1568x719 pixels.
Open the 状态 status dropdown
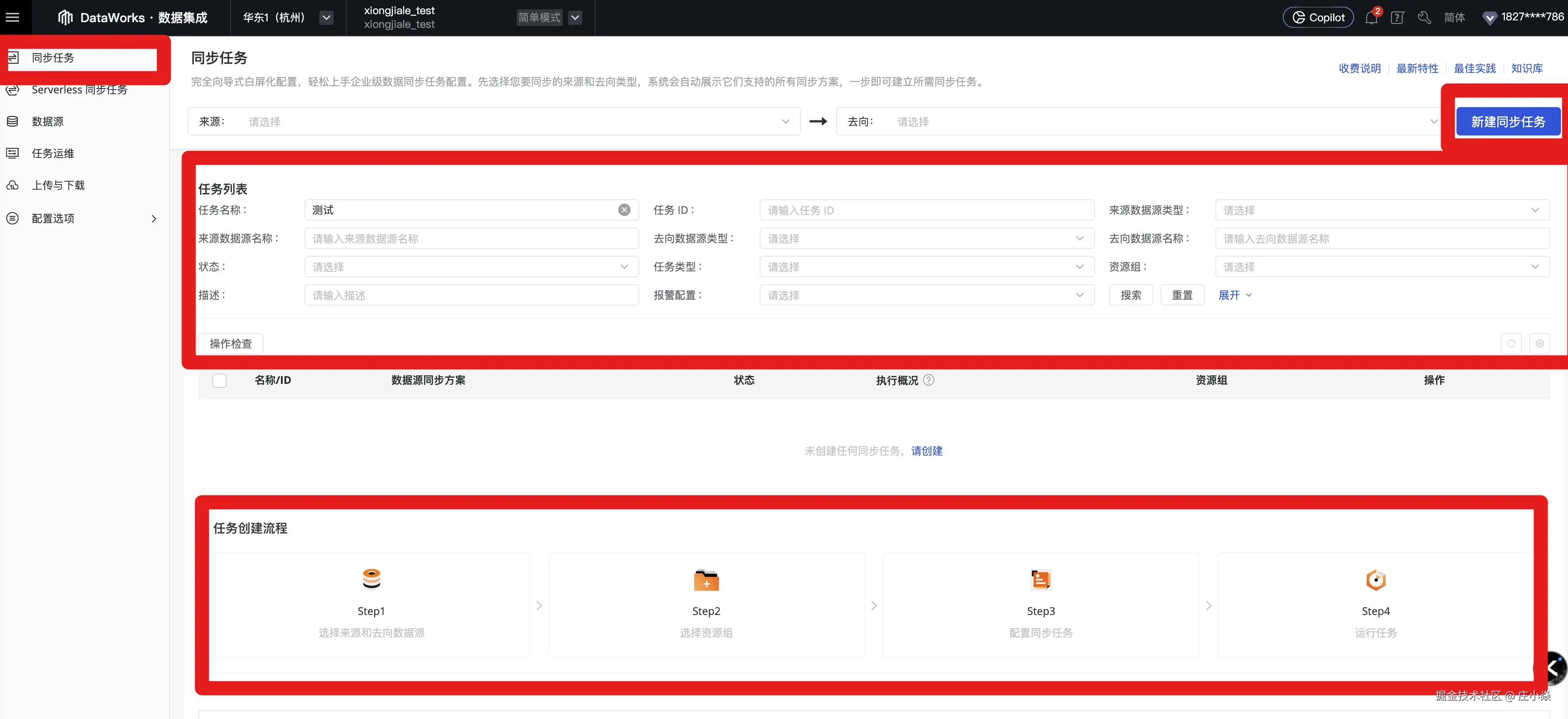(470, 267)
